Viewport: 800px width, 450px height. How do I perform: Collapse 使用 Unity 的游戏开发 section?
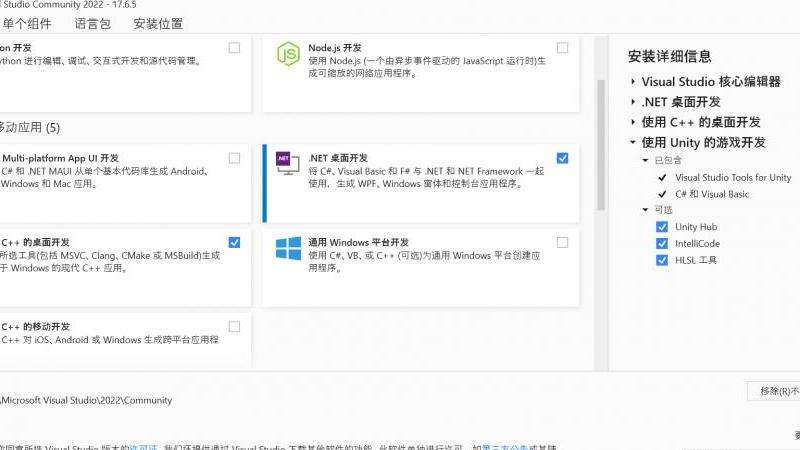click(634, 142)
